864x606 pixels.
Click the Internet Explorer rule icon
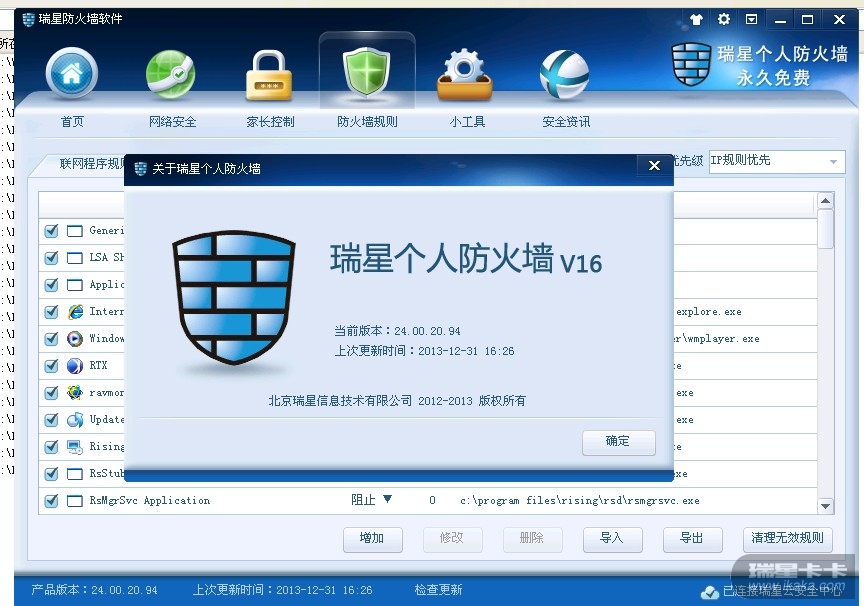coord(75,312)
